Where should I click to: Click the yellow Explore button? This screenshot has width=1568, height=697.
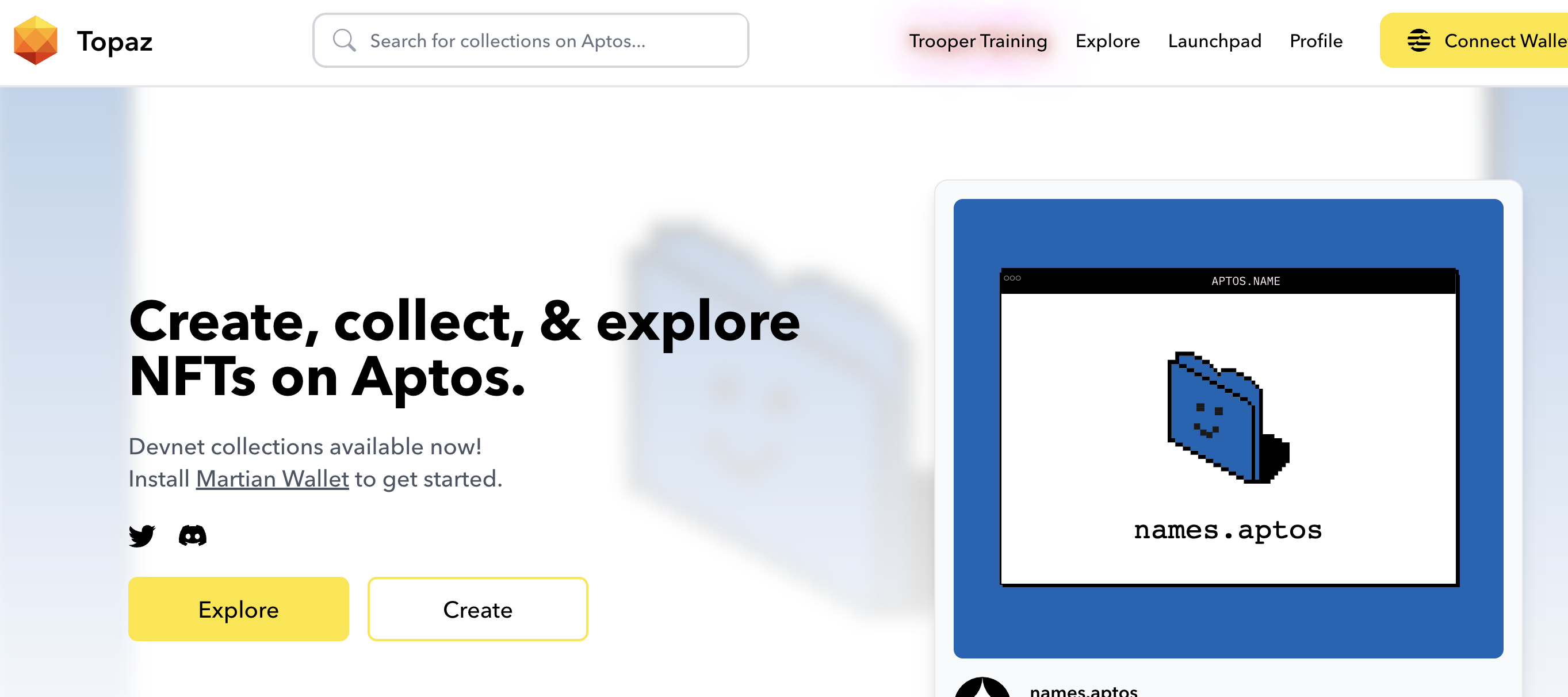(239, 608)
